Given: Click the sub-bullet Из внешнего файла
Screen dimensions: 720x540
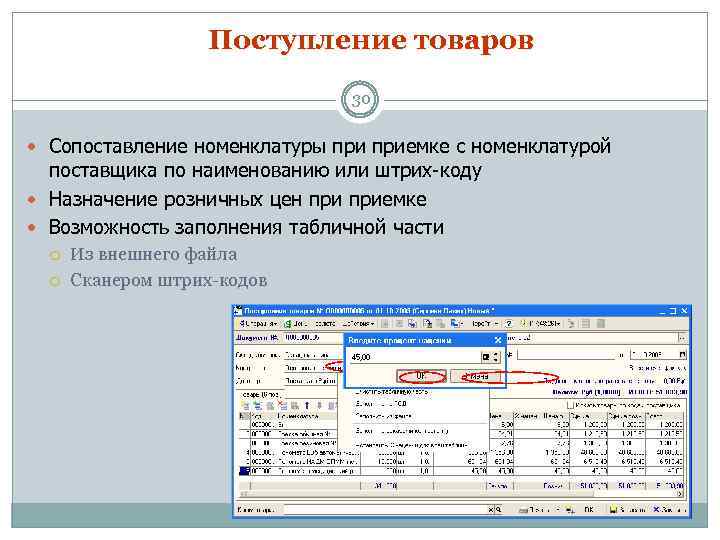Looking at the screenshot, I should (x=153, y=254).
